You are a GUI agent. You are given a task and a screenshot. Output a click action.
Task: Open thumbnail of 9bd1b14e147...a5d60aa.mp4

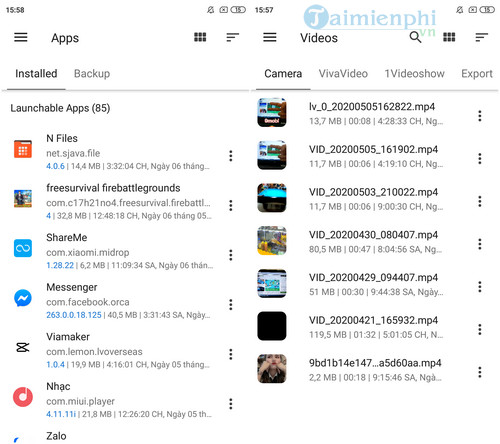tap(272, 369)
